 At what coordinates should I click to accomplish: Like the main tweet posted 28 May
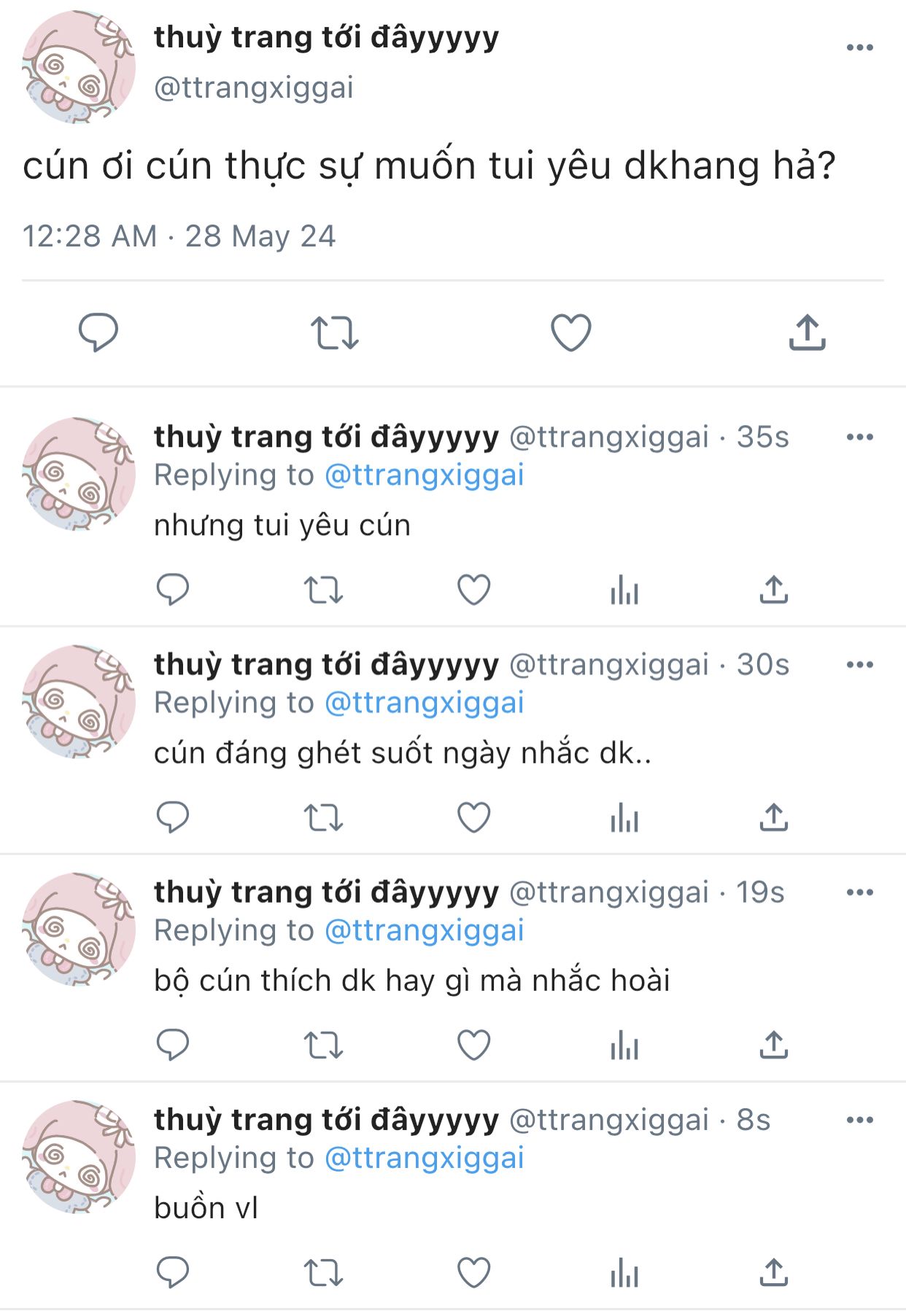570,332
